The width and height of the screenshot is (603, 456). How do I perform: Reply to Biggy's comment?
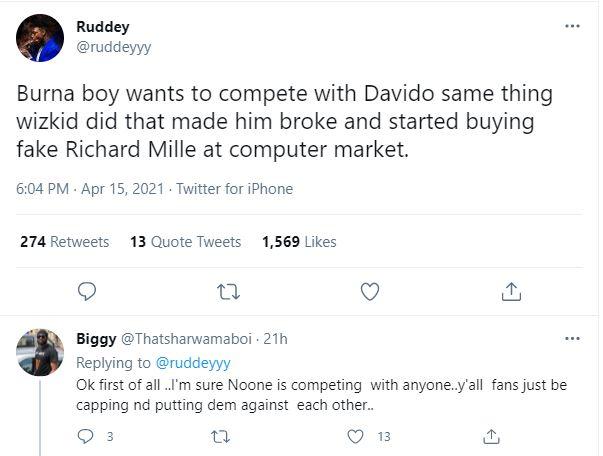(x=85, y=436)
